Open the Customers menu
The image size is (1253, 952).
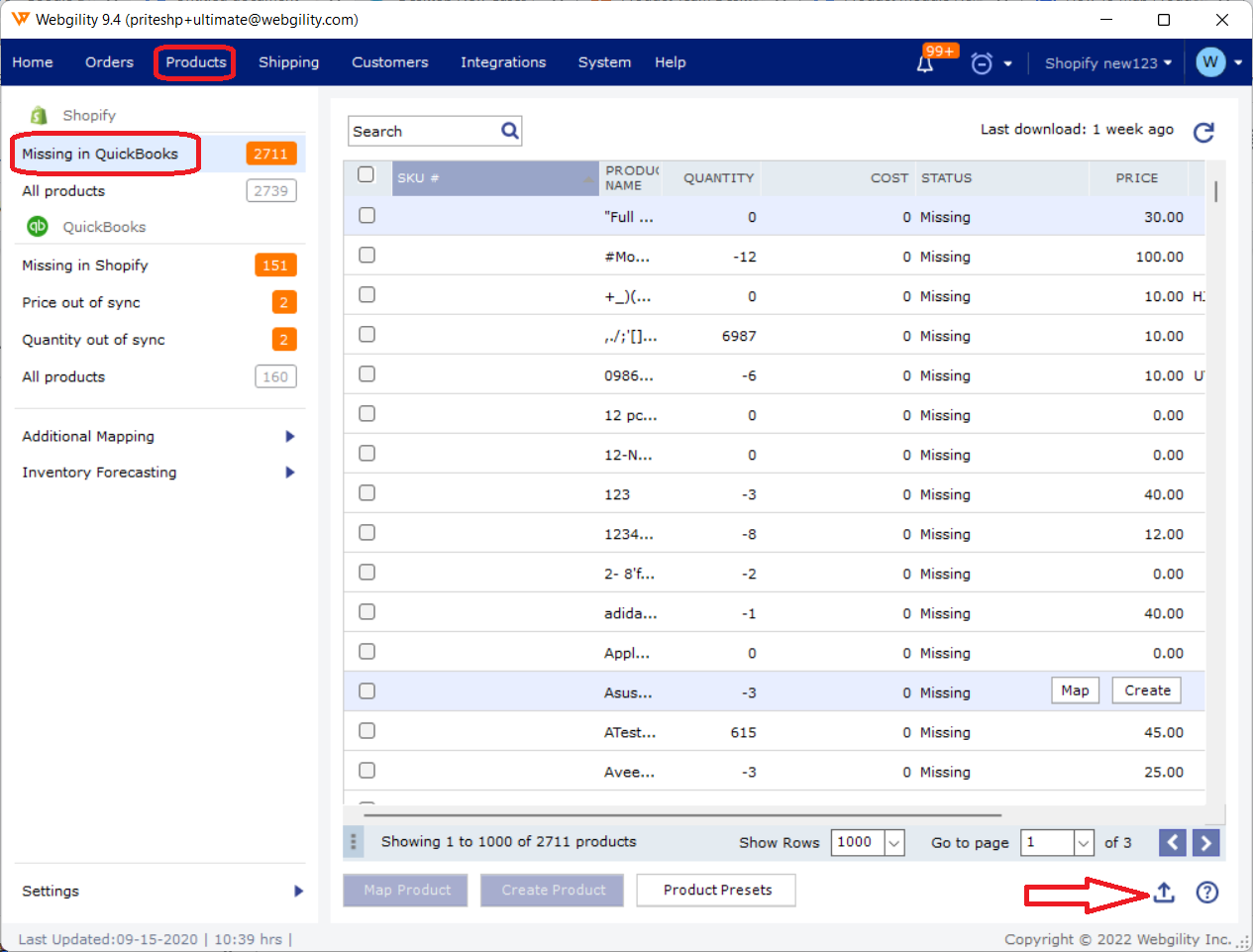[390, 62]
